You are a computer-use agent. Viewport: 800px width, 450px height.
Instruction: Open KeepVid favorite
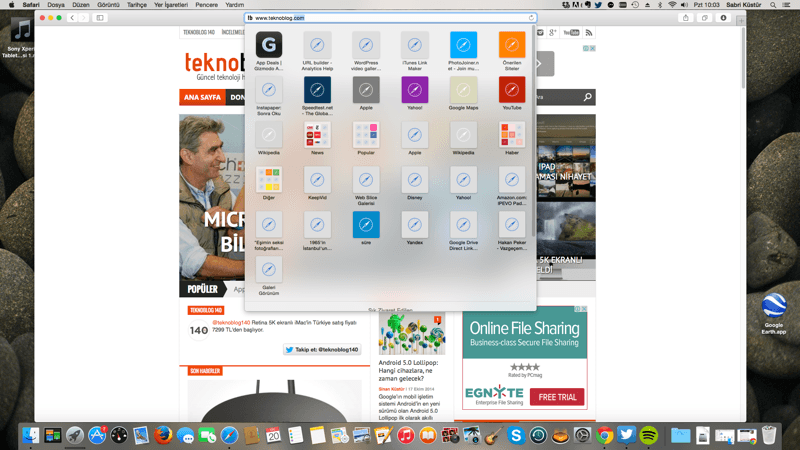(317, 180)
